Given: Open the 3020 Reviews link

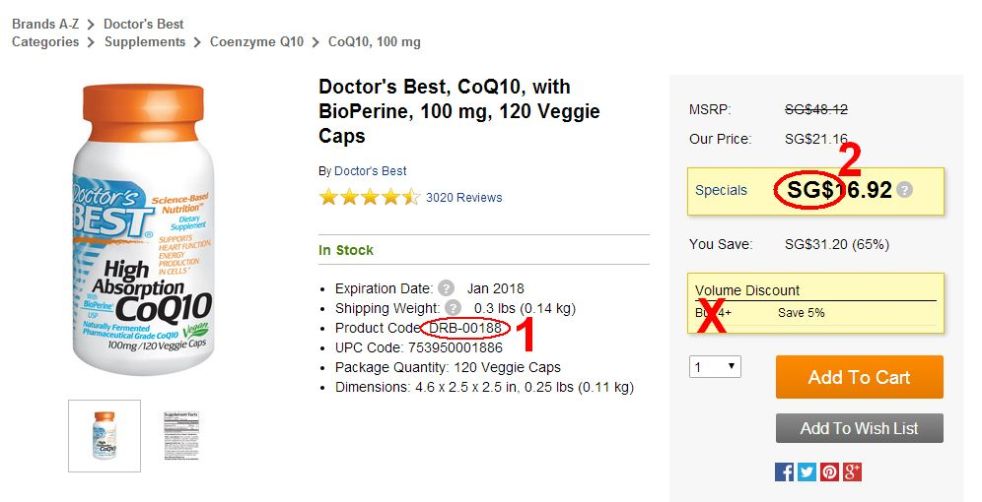Looking at the screenshot, I should [464, 197].
